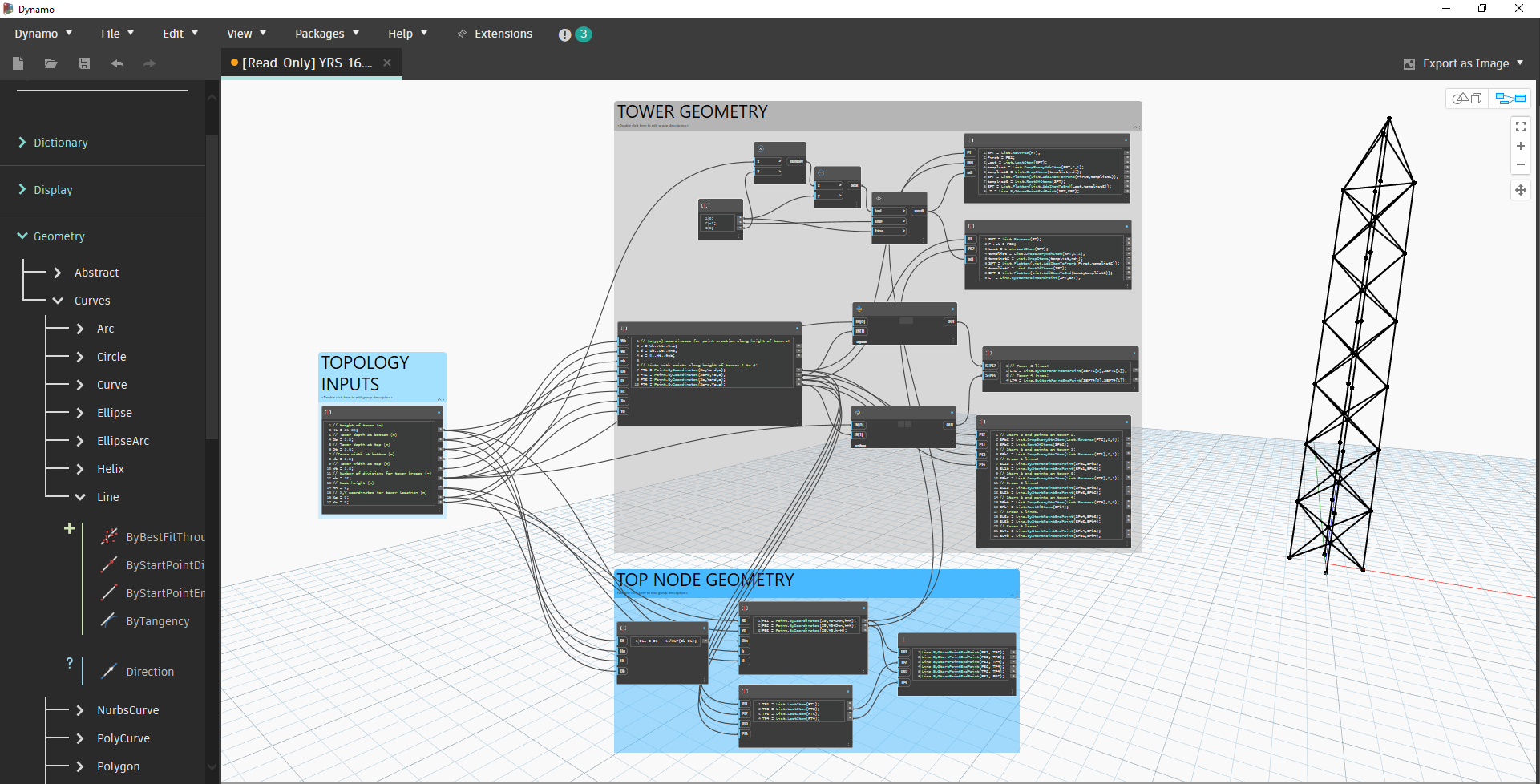Zoom in with the plus icon
The image size is (1540, 784).
pyautogui.click(x=1520, y=146)
